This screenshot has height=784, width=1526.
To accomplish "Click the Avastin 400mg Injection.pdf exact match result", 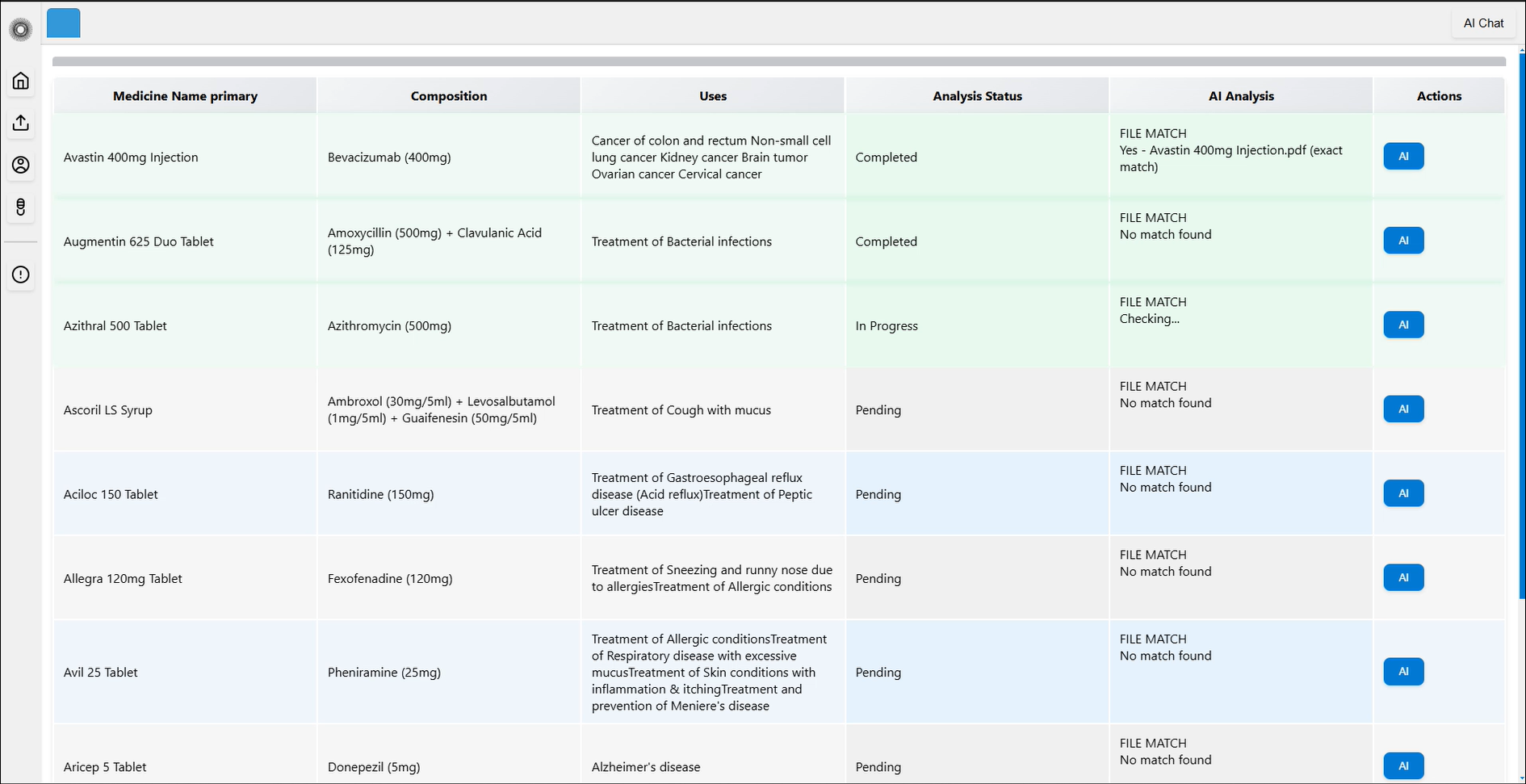I will (1231, 158).
